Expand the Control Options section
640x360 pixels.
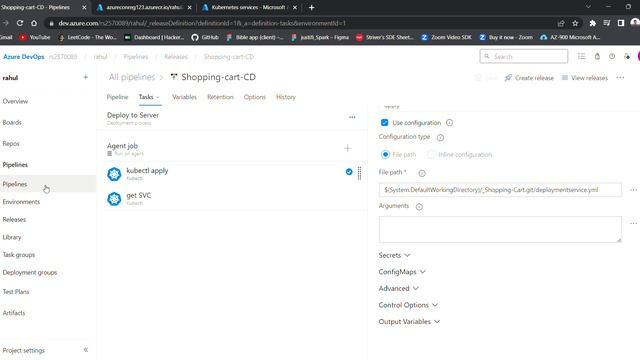(x=408, y=305)
